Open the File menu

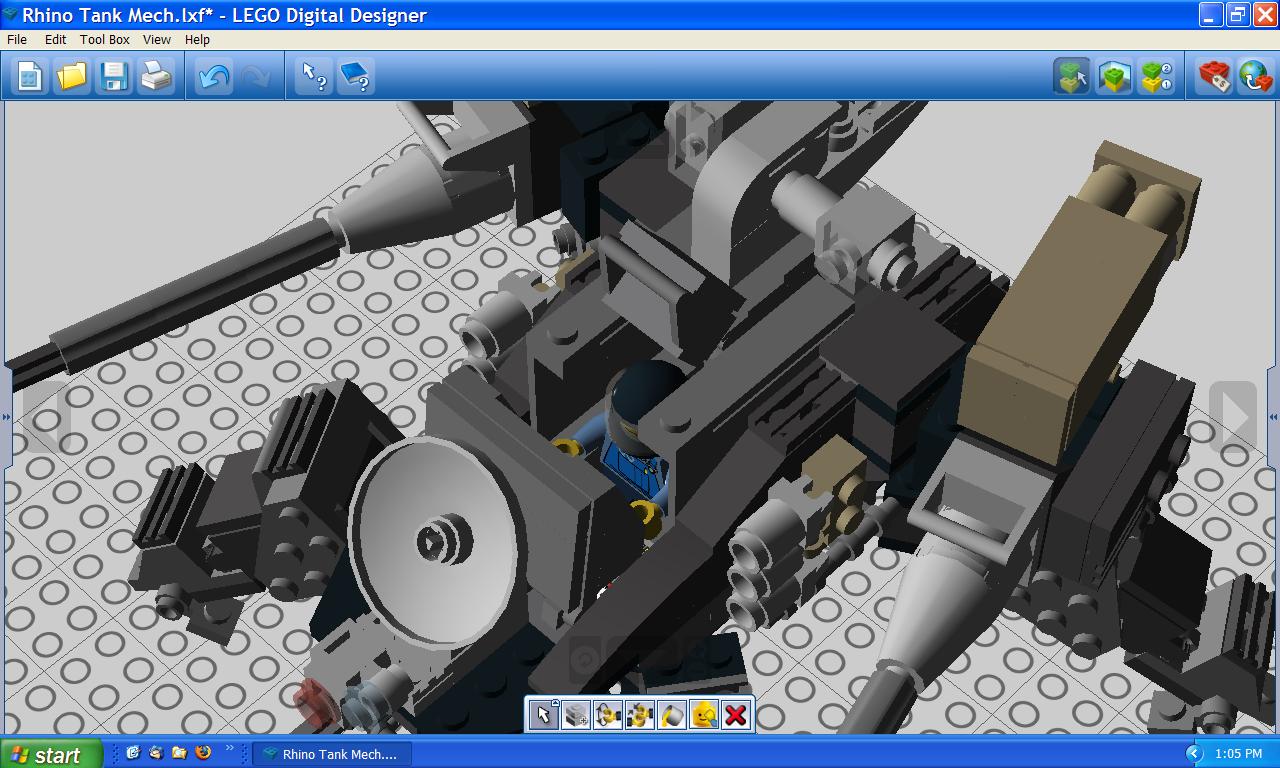tap(17, 39)
